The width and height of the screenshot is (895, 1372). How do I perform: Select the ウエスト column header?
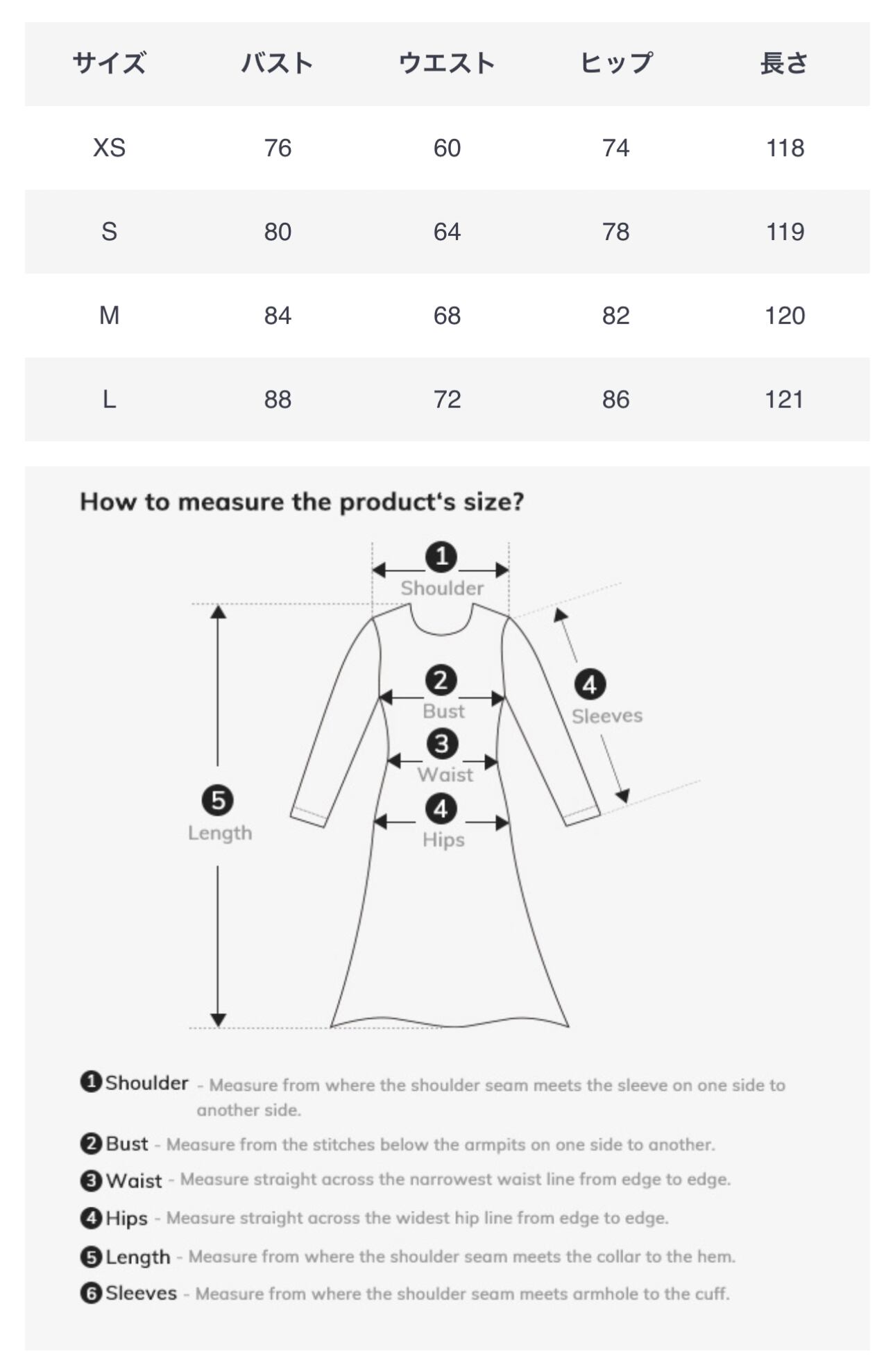coord(447,64)
